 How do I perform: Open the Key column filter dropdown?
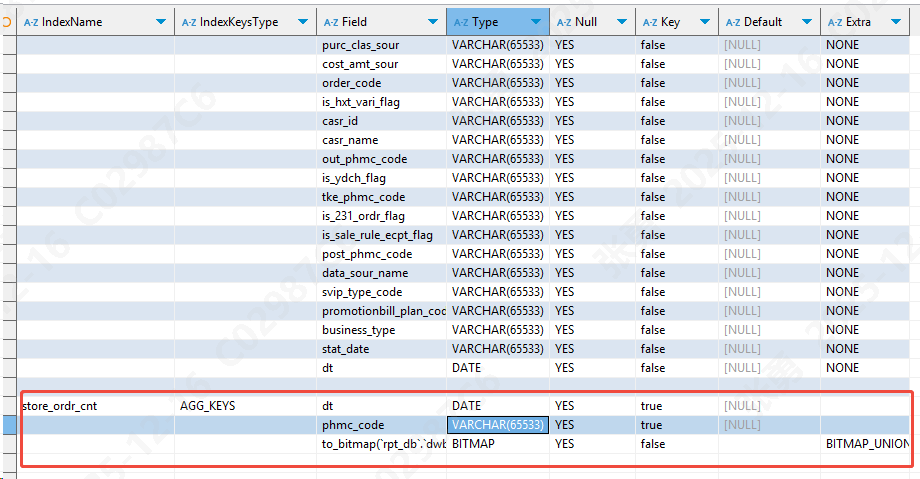(705, 22)
